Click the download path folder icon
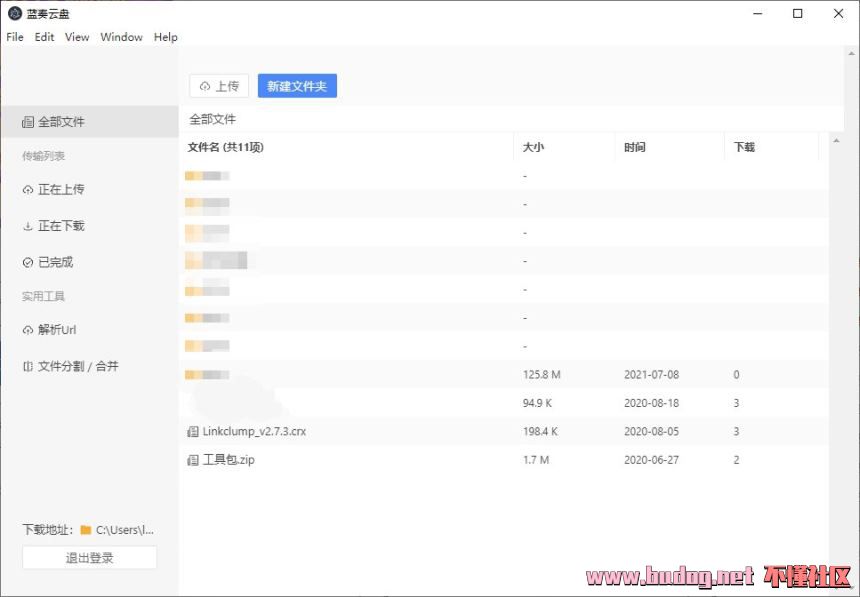The height and width of the screenshot is (597, 860). [x=86, y=530]
